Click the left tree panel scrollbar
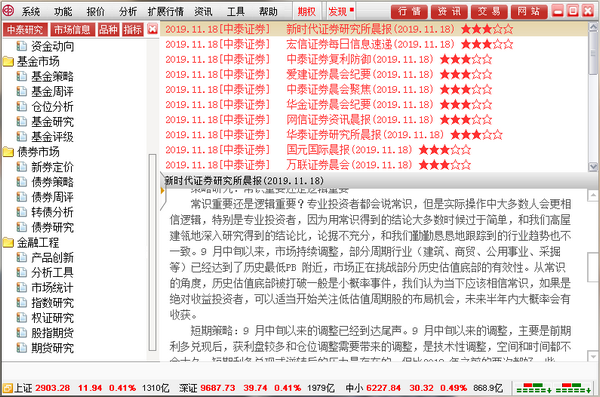The image size is (600, 397). (152, 252)
